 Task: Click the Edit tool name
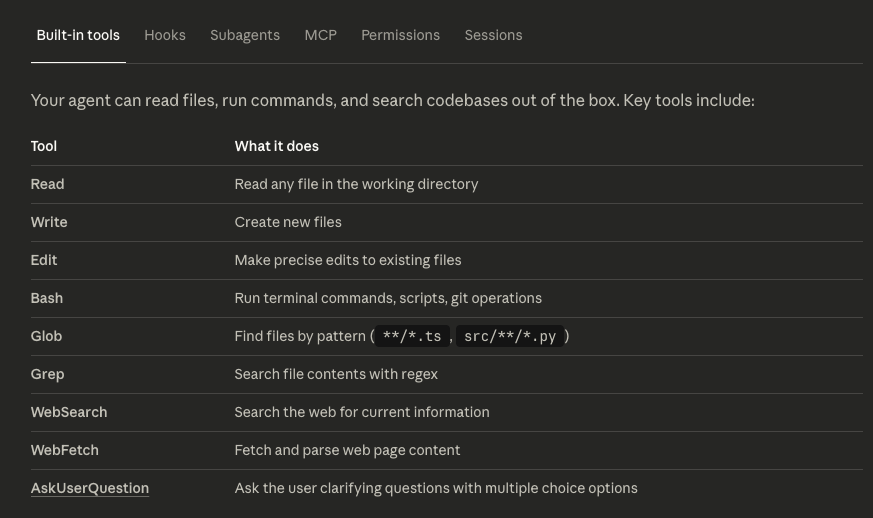coord(44,260)
